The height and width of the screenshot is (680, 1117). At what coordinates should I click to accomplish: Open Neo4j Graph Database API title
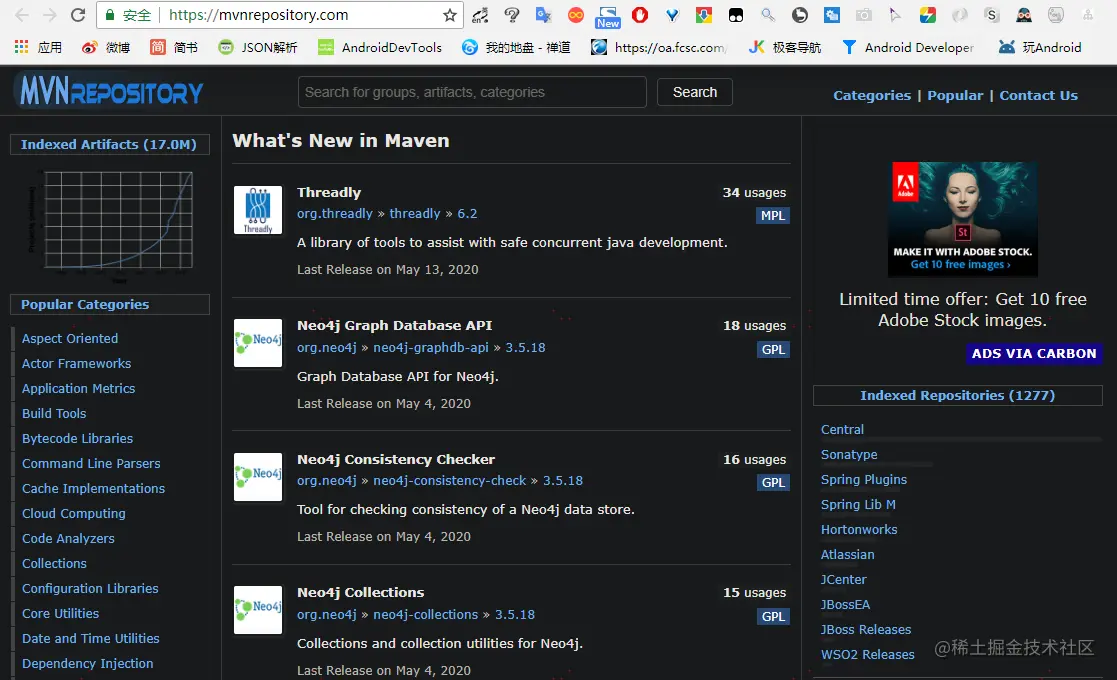click(395, 325)
